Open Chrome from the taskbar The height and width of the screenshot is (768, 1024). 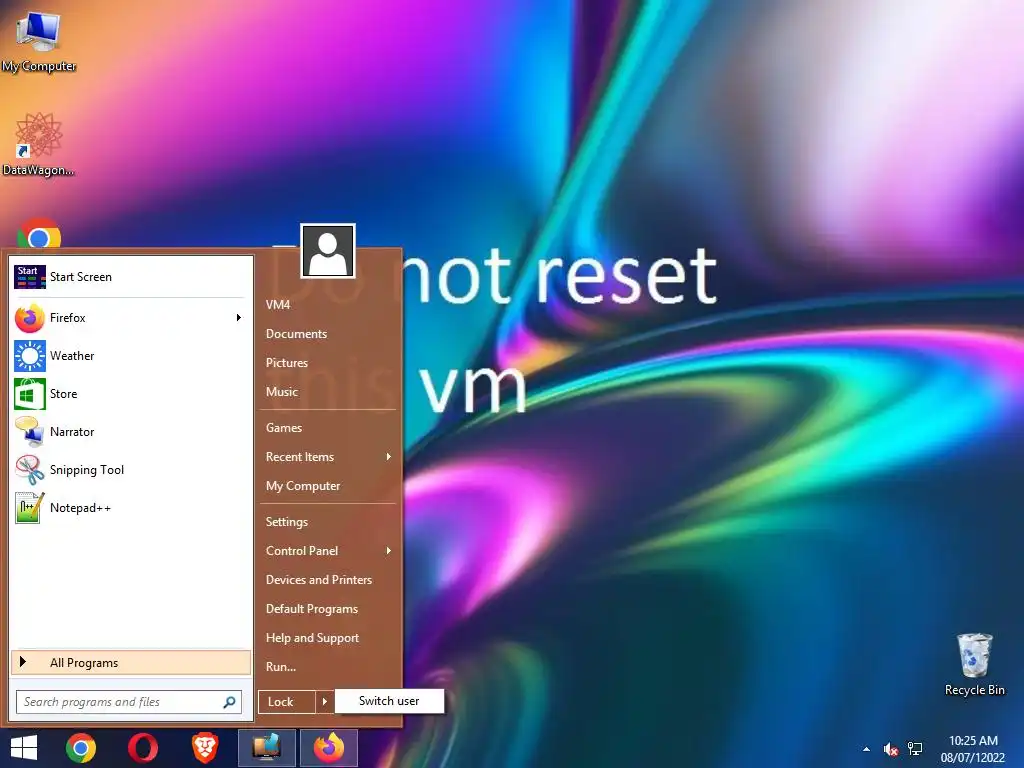[81, 748]
